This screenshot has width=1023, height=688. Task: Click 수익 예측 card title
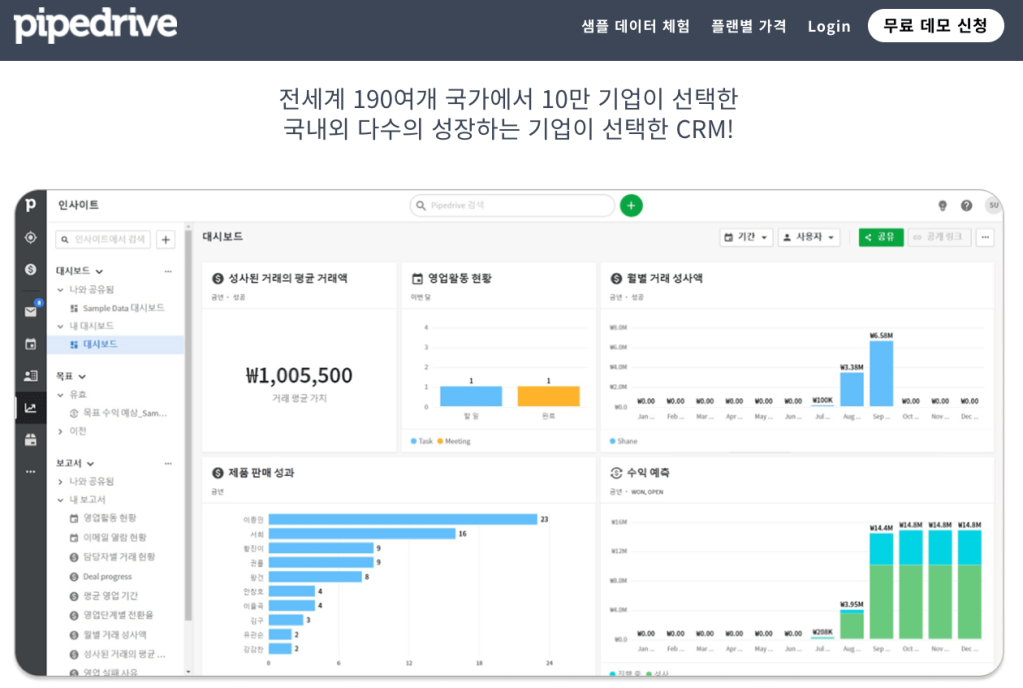[x=648, y=473]
